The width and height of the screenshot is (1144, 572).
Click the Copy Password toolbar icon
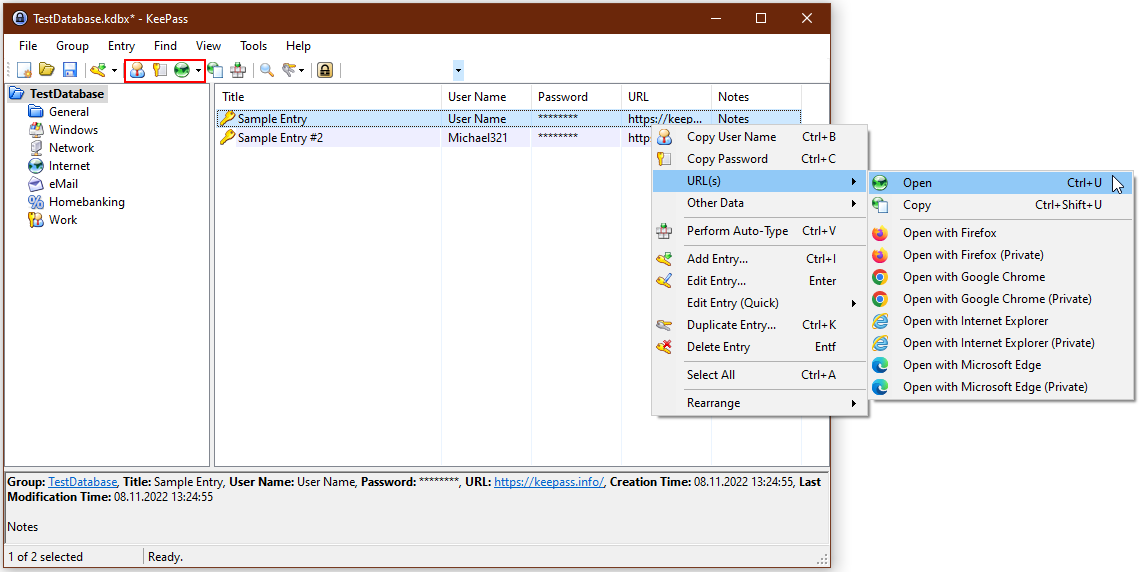(x=160, y=70)
